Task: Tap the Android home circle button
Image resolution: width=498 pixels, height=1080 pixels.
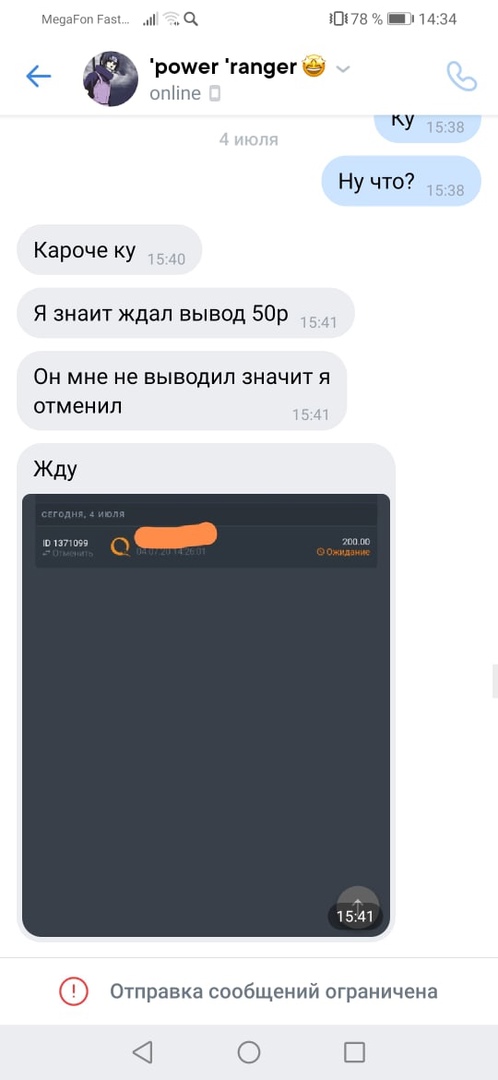Action: (249, 1052)
